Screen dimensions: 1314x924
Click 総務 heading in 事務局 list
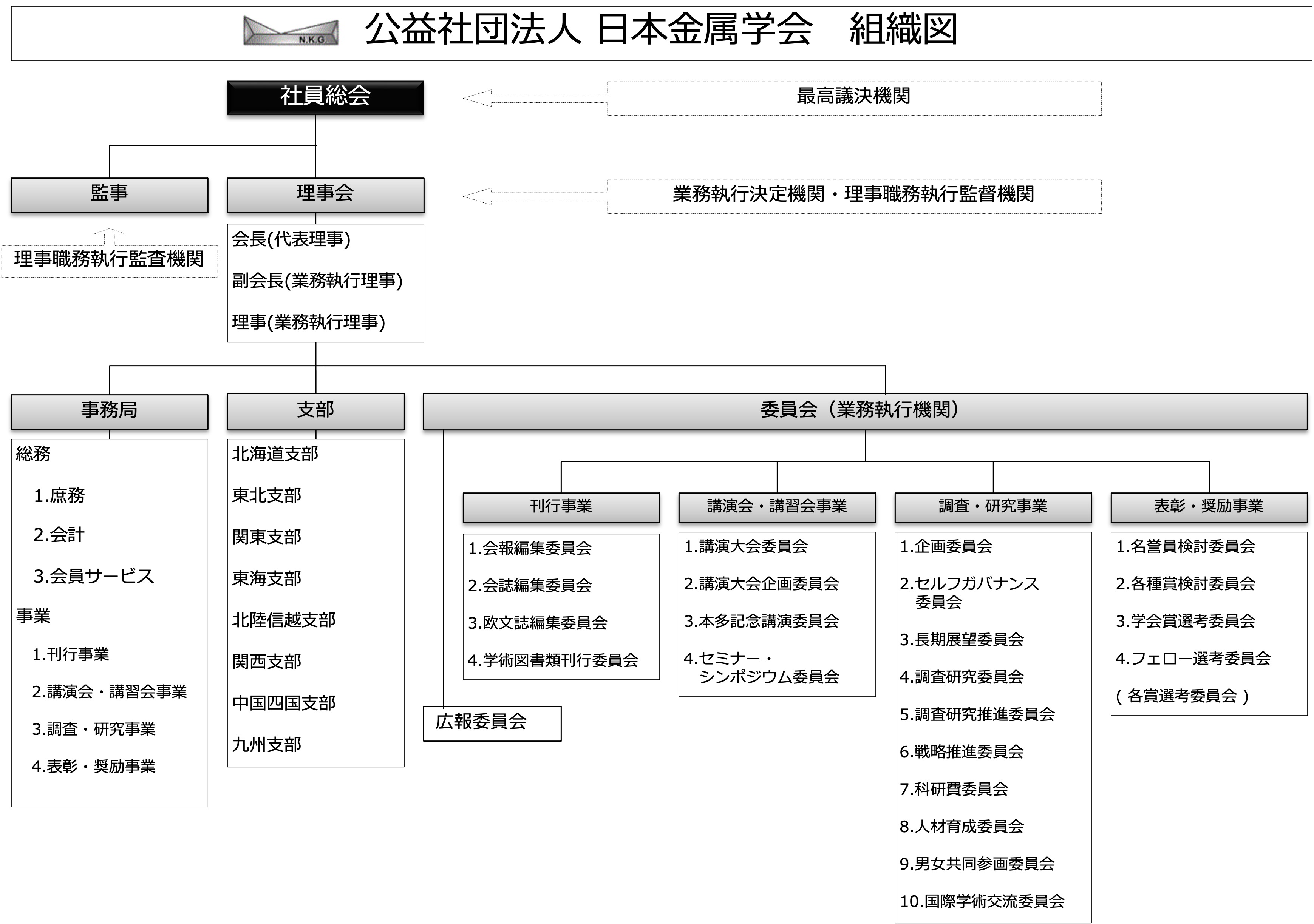[x=33, y=454]
